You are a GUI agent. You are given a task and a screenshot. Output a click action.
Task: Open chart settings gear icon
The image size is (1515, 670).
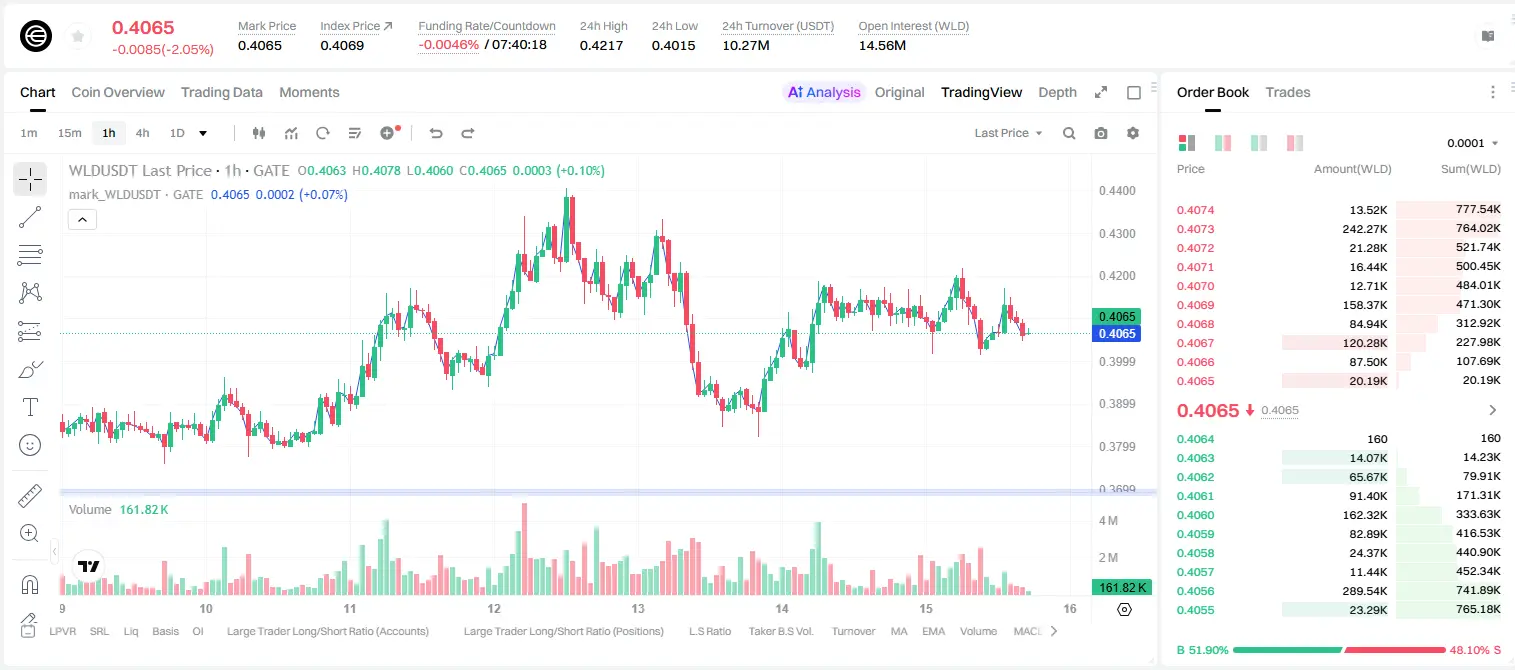(1133, 133)
